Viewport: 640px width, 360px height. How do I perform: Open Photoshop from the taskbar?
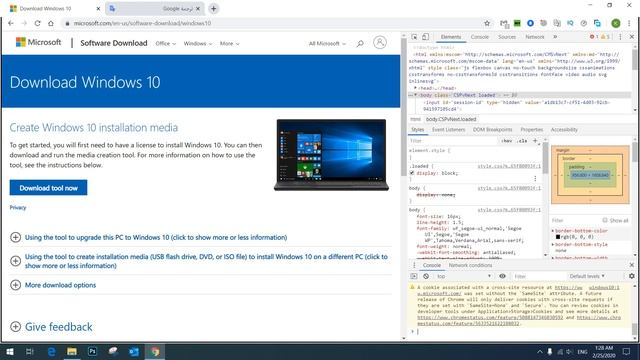point(92,351)
